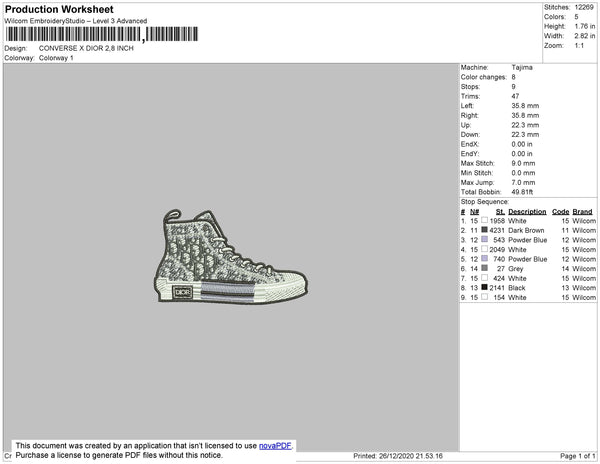Viewport: 600px width, 464px height.
Task: Click stitch count '154' in stop 9
Action: click(x=499, y=297)
